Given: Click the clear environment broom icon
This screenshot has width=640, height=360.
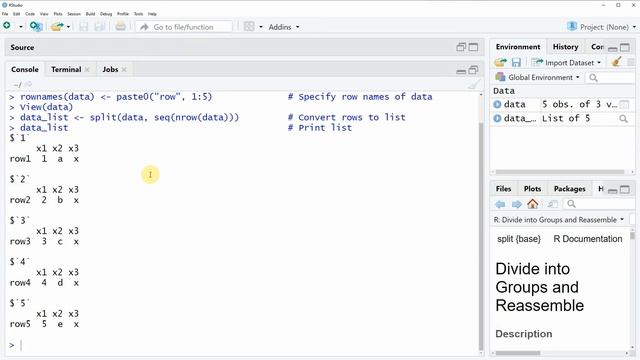Looking at the screenshot, I should coord(617,62).
